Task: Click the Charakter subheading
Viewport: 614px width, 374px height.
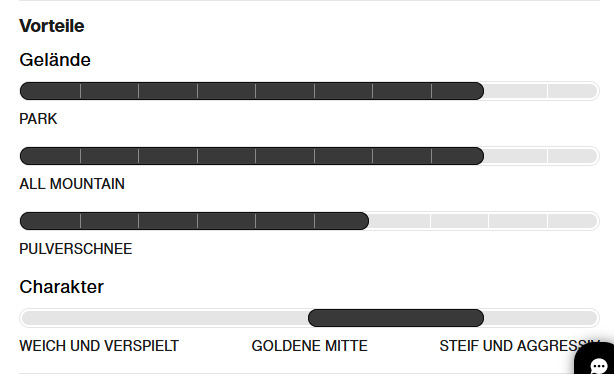Action: tap(61, 287)
